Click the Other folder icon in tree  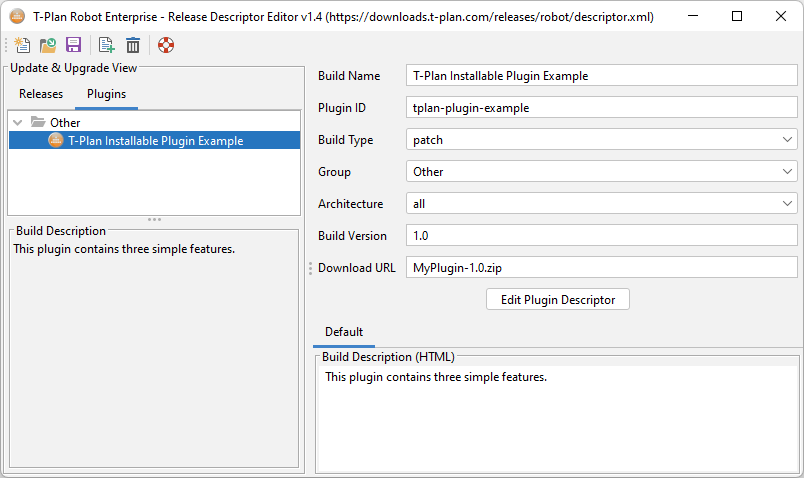(38, 123)
